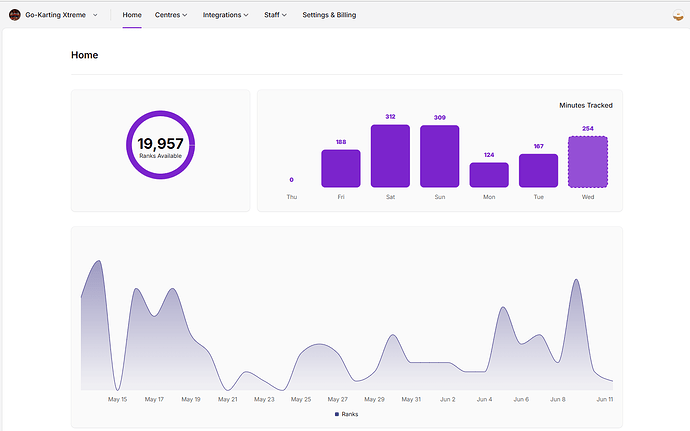Select the Friday bar showing 188
Image resolution: width=690 pixels, height=431 pixels.
(341, 168)
